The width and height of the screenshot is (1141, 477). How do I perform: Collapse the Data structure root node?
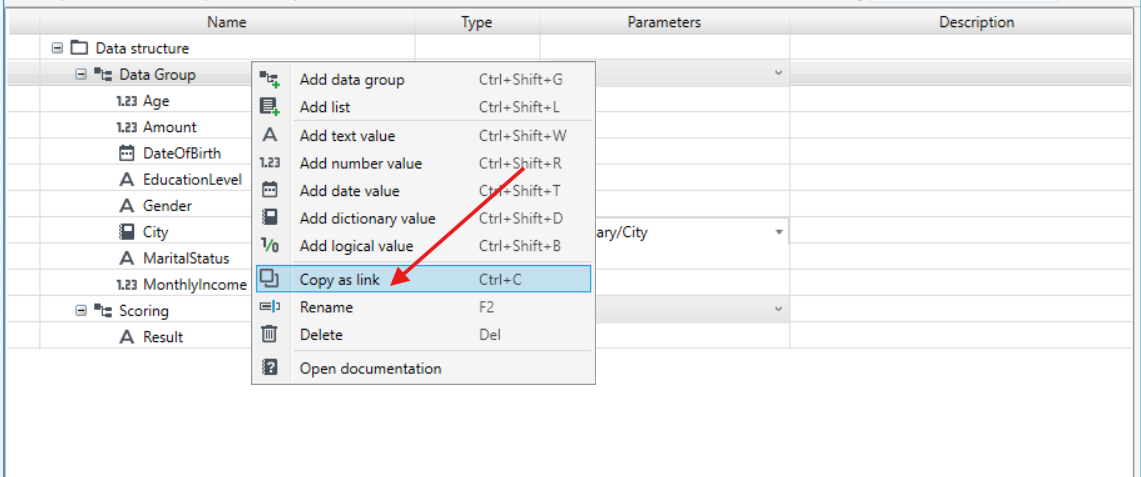click(57, 48)
